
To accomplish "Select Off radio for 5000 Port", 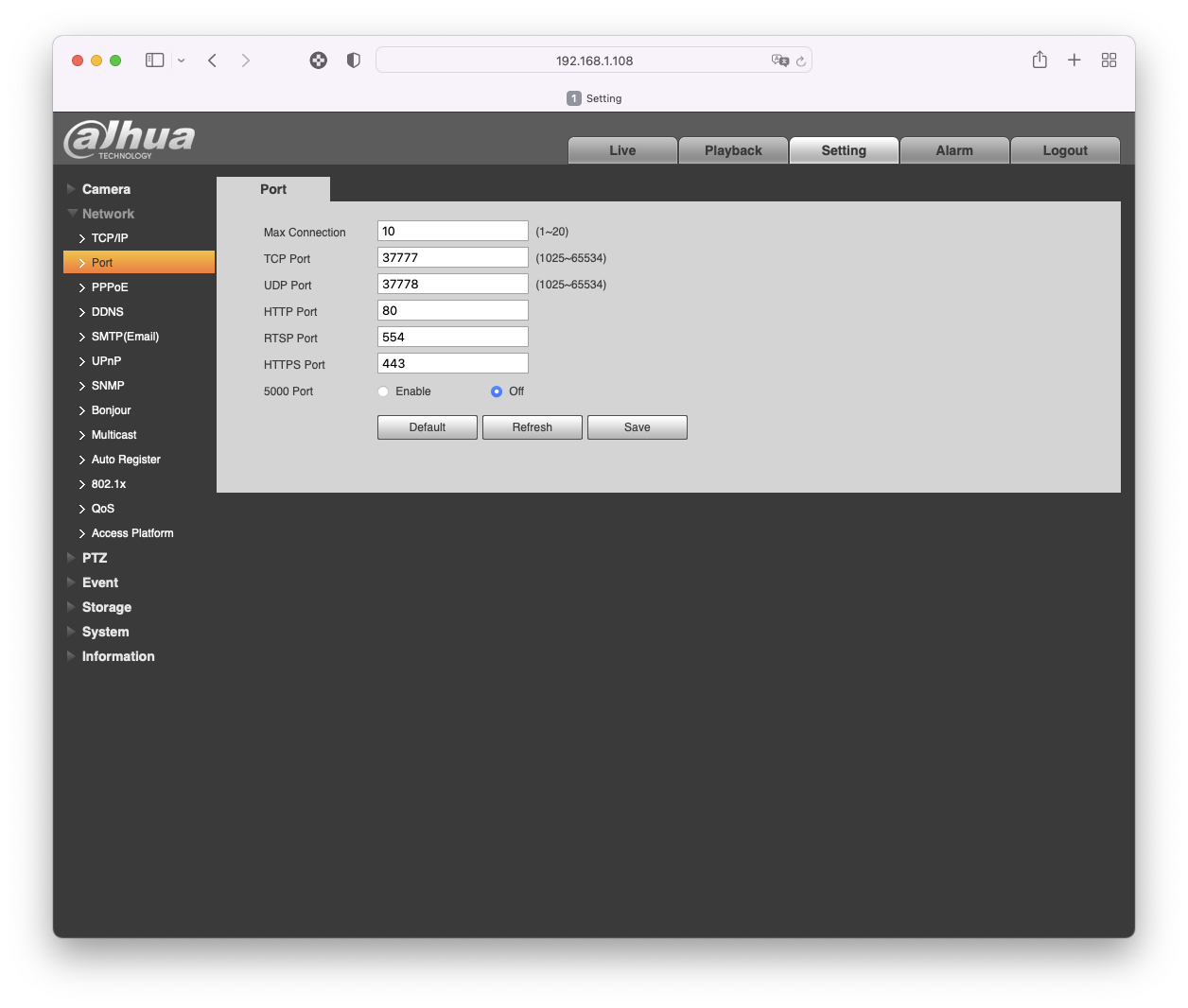I will pos(497,391).
